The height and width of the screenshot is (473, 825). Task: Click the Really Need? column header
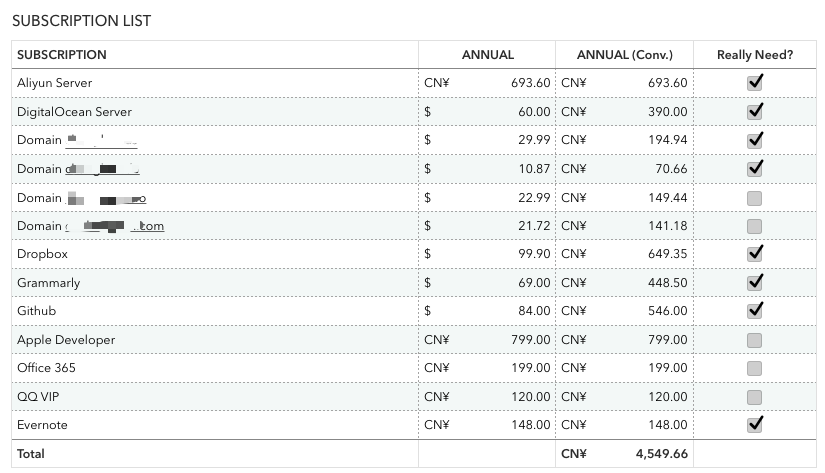coord(755,55)
